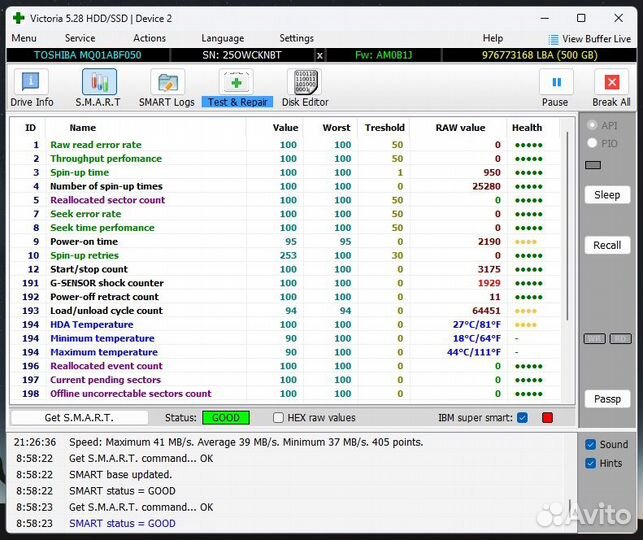This screenshot has width=643, height=540.
Task: Select the PIO radio button
Action: [x=593, y=143]
